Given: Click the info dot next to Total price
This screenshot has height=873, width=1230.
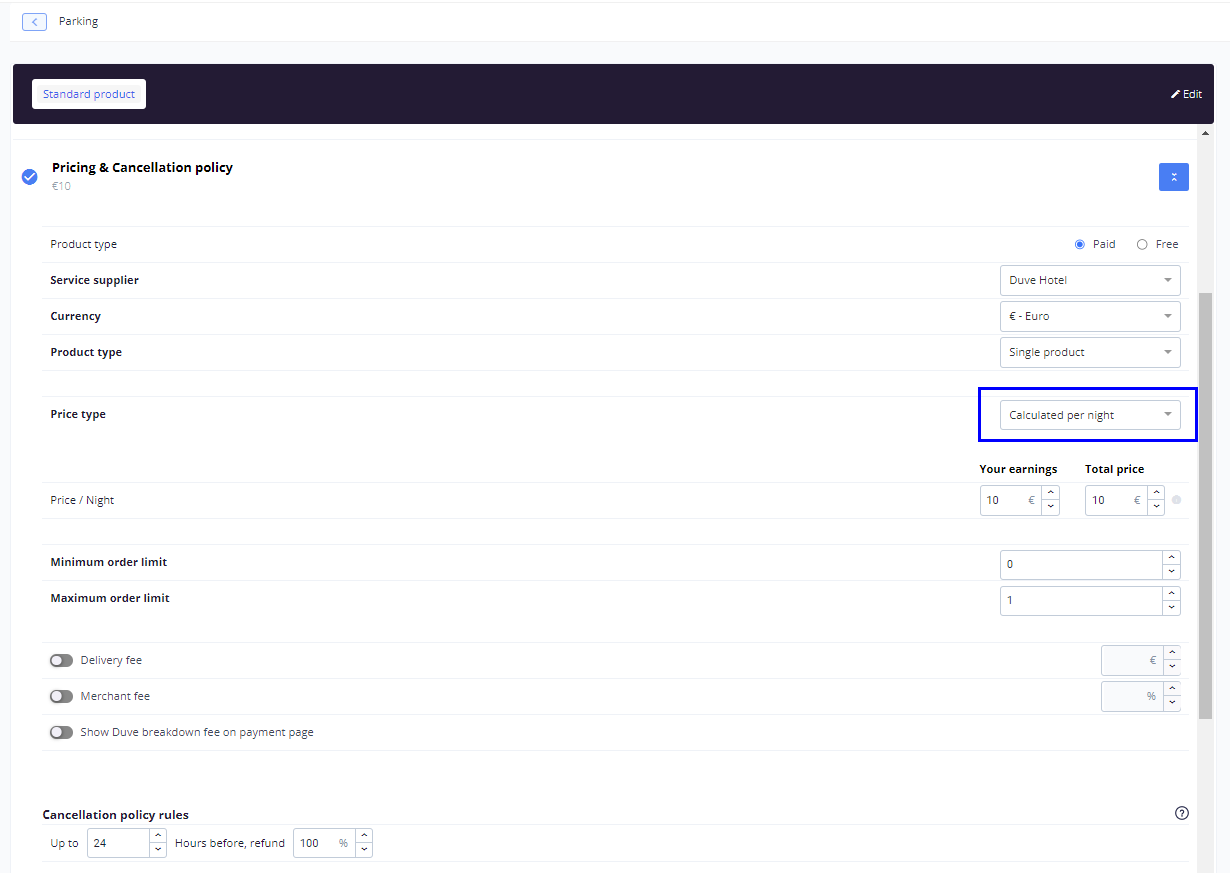Looking at the screenshot, I should (1176, 500).
